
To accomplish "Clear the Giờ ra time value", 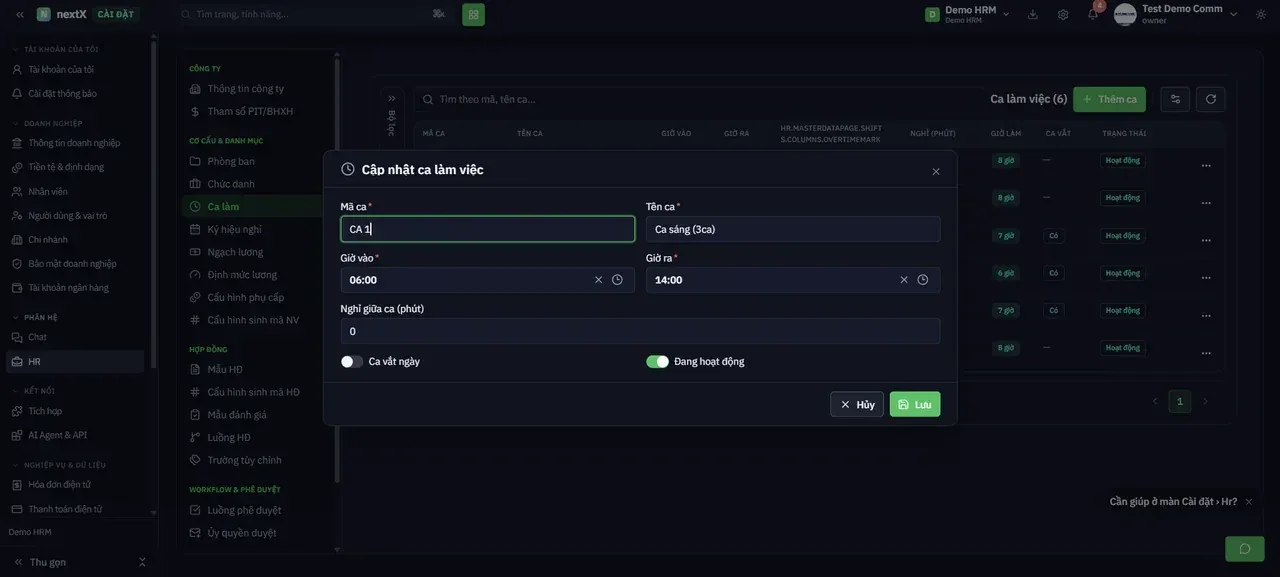I will pos(904,280).
